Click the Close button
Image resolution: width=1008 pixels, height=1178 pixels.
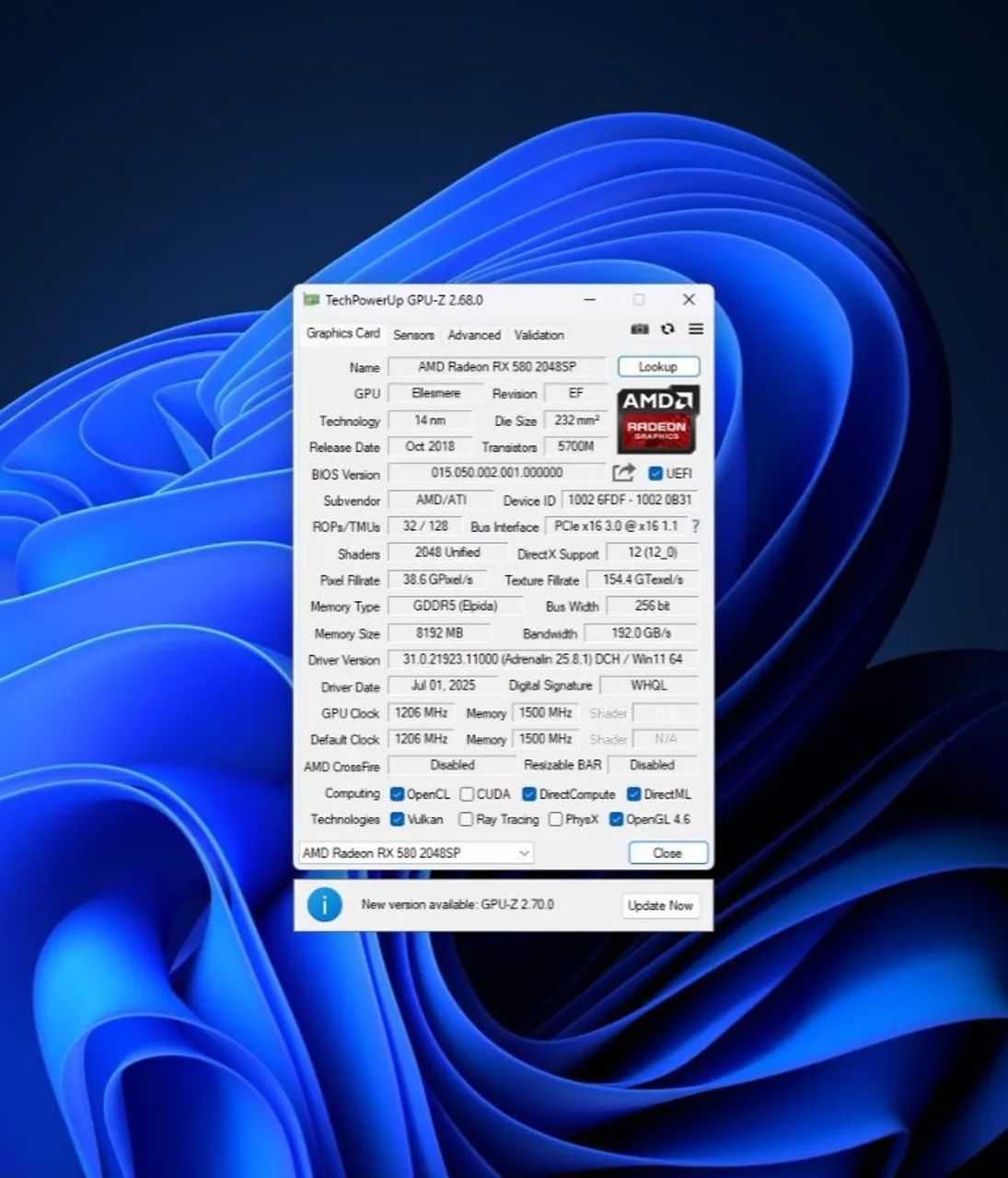[667, 853]
